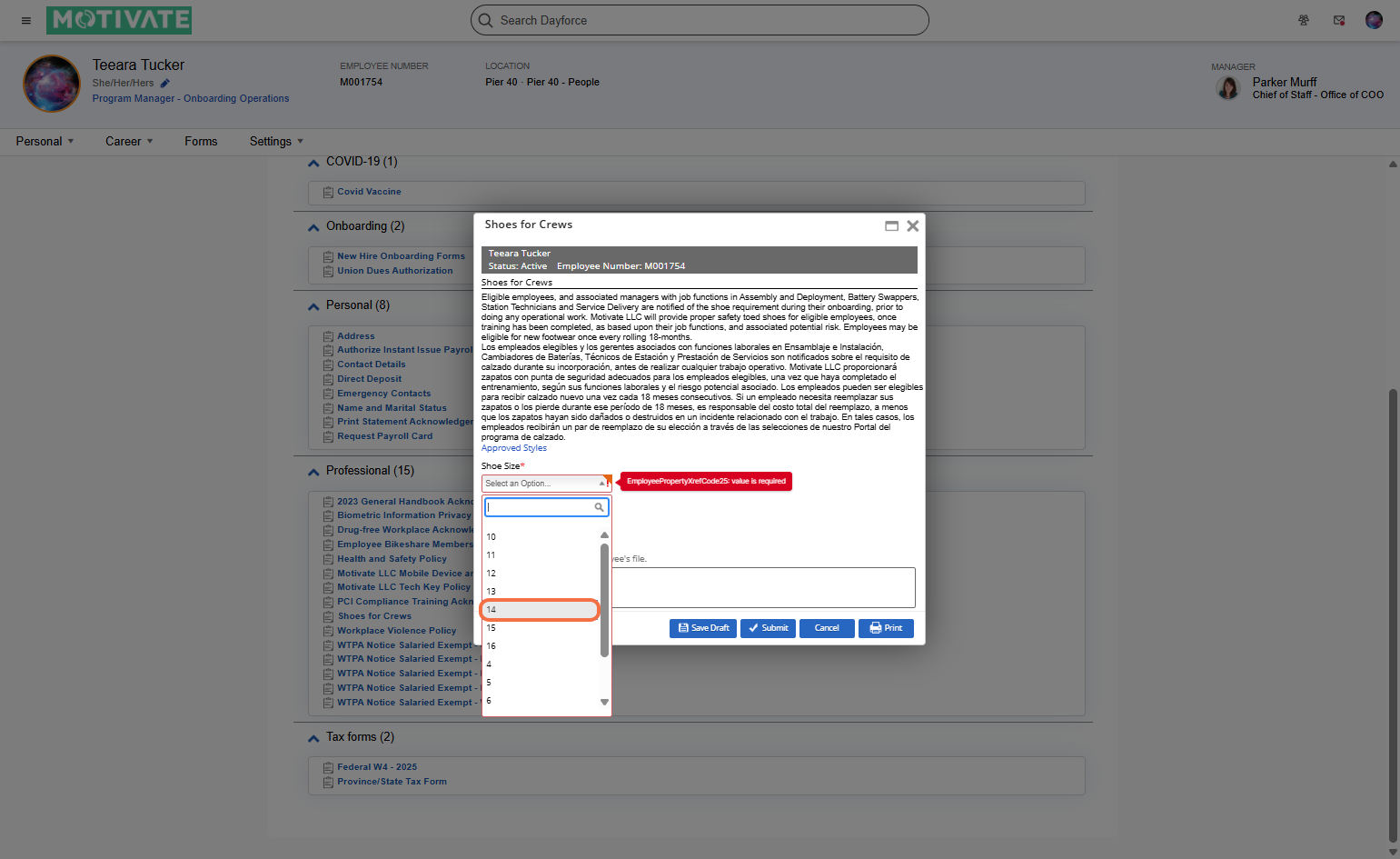Click the Federal W4 - 2025 form icon
The height and width of the screenshot is (859, 1400).
(x=328, y=767)
